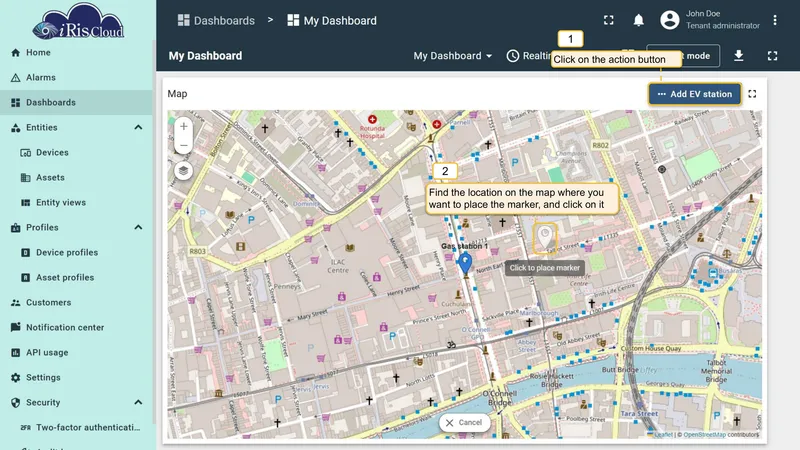Click the Alarms warning triangle icon

point(16,78)
